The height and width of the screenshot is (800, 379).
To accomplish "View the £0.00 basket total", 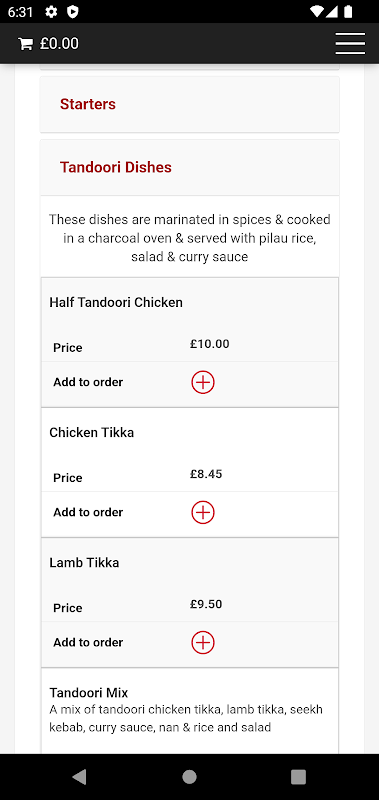I will click(59, 43).
